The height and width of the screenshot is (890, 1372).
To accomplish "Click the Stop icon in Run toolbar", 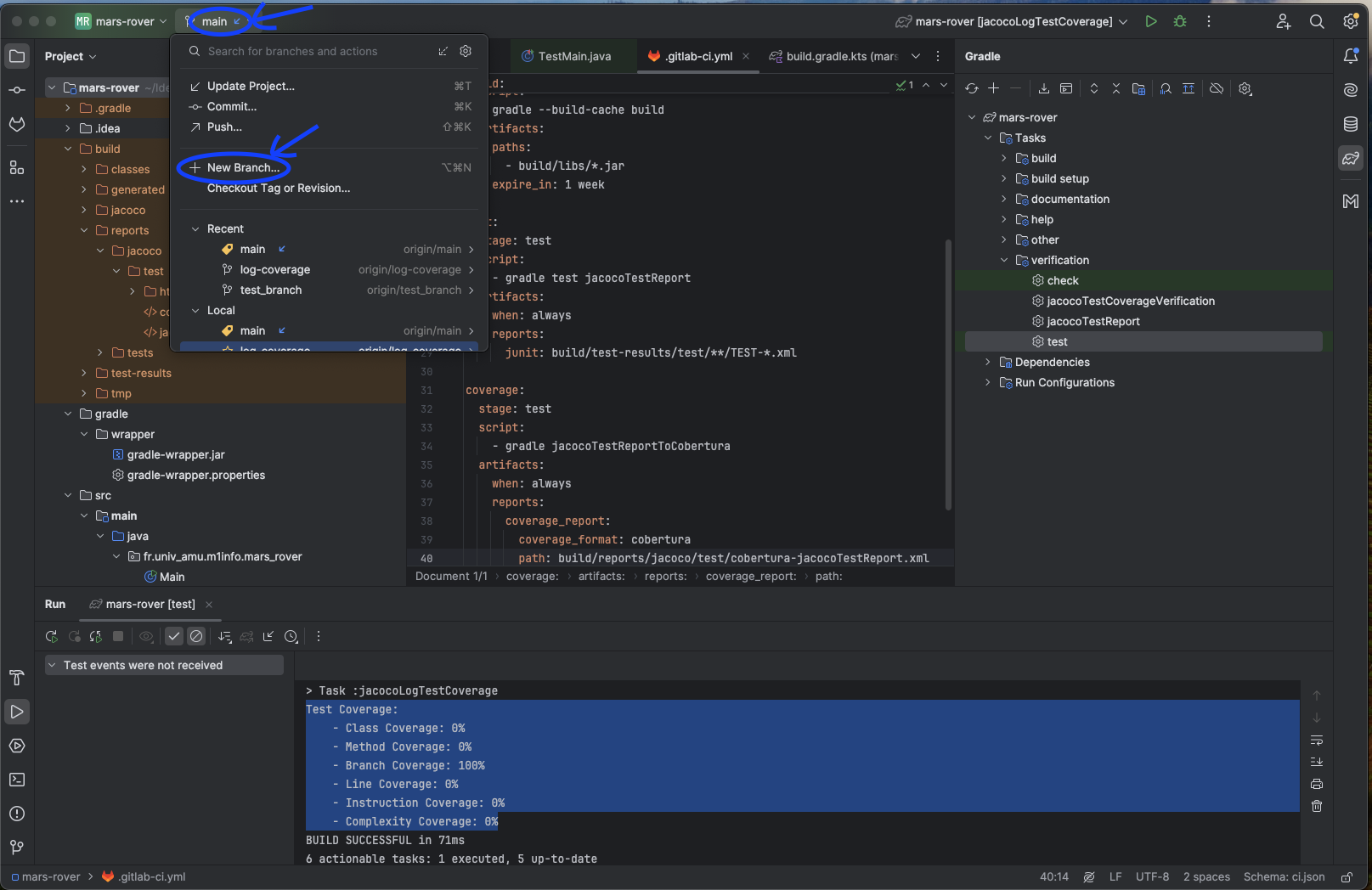I will (x=118, y=636).
